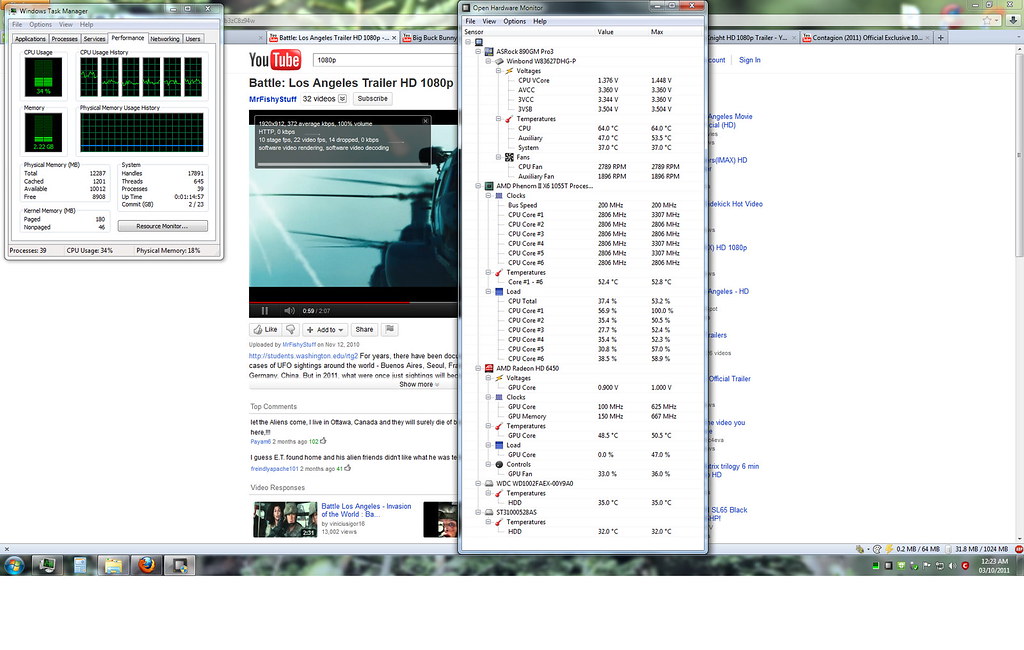This screenshot has width=1024, height=650.
Task: Click the Resource Monitor button
Action: coord(163,226)
